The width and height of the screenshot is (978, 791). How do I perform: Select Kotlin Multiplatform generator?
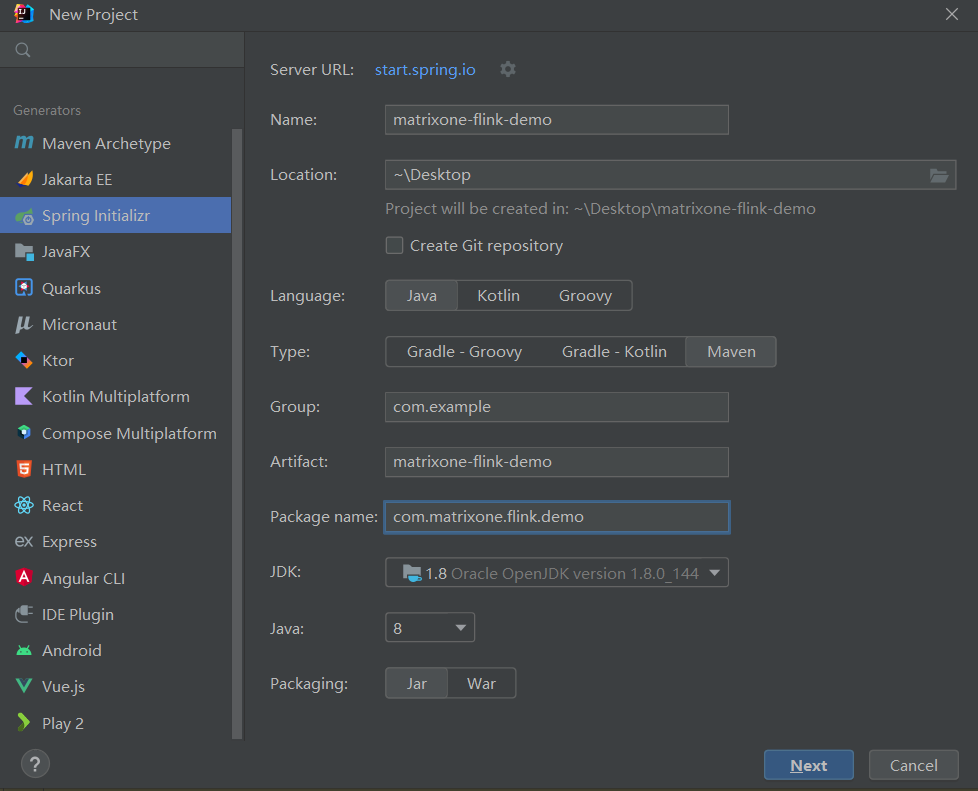tap(115, 397)
